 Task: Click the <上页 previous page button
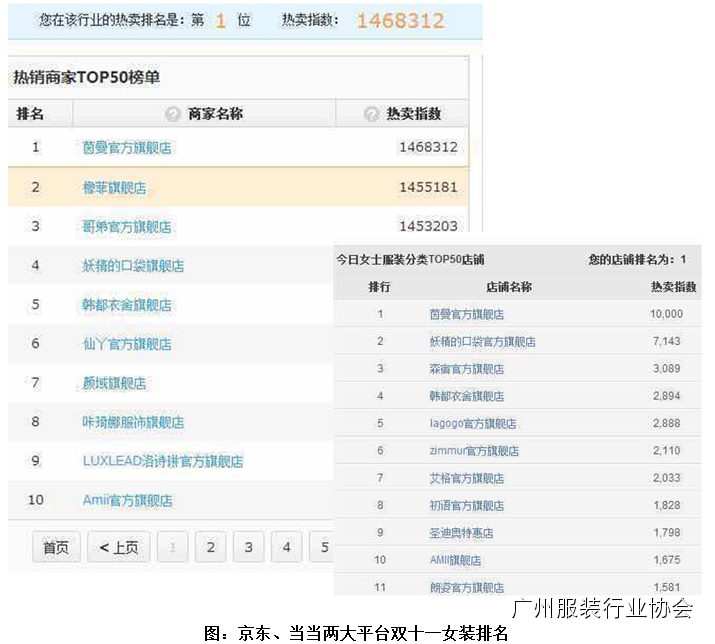(x=119, y=547)
